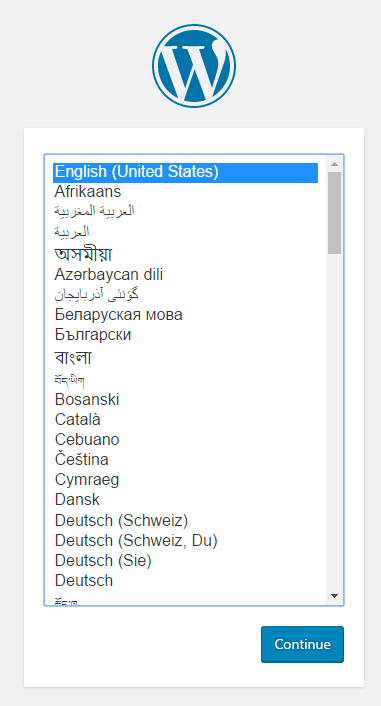Click the language list scrollbar thumb
Screen dimensions: 381x706
coord(334,213)
